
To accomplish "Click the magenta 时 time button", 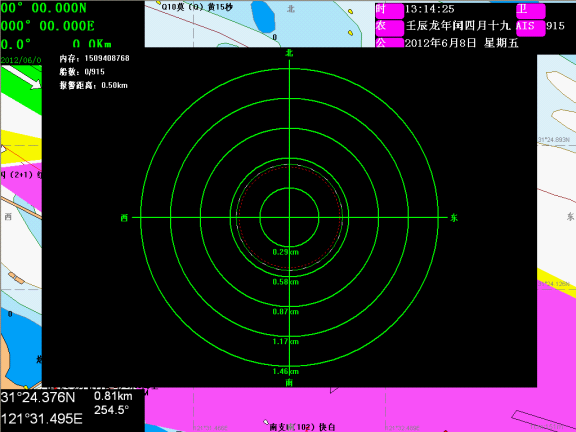I will point(389,10).
